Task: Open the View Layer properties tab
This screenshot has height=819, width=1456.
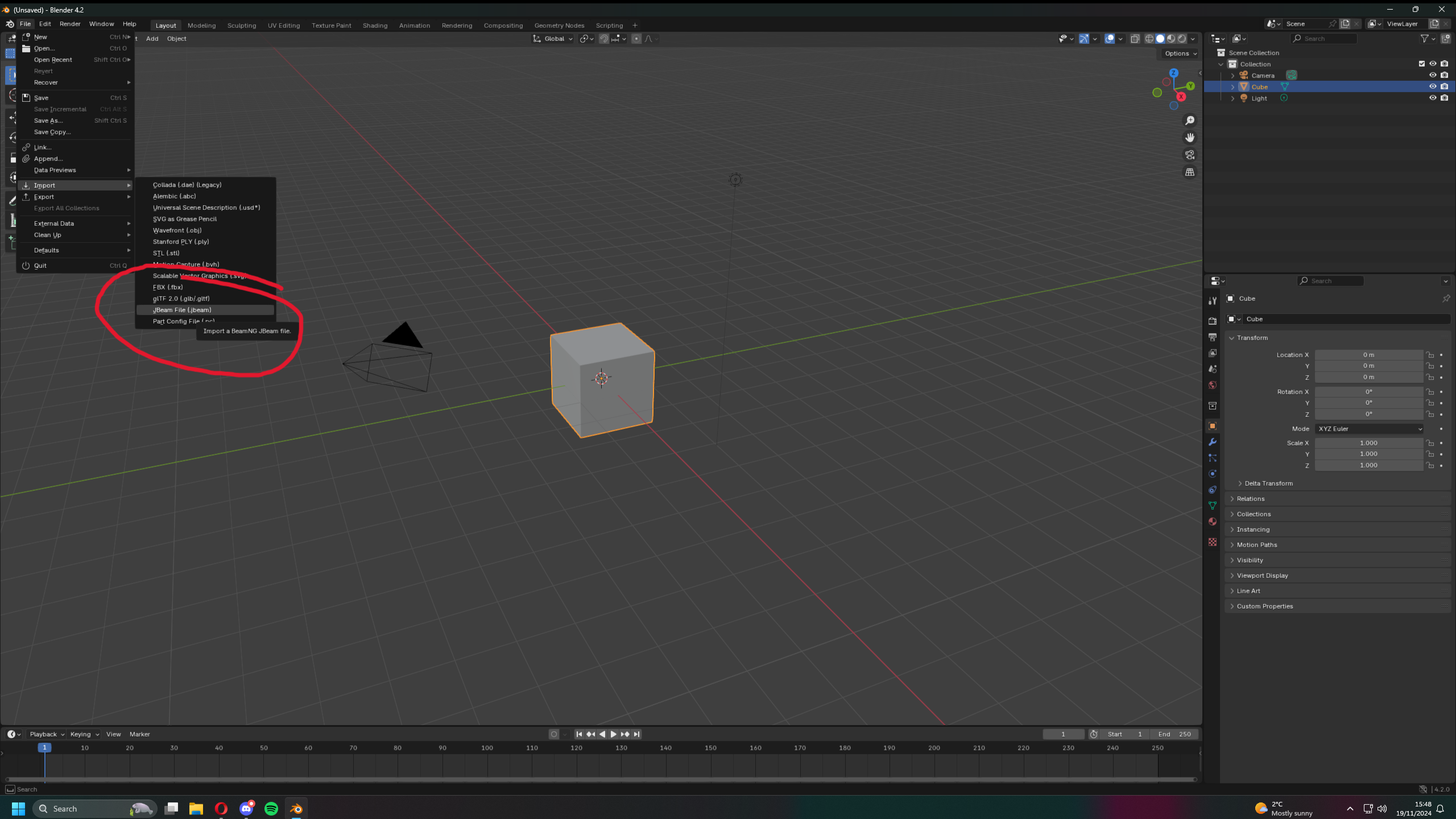Action: 1212,353
